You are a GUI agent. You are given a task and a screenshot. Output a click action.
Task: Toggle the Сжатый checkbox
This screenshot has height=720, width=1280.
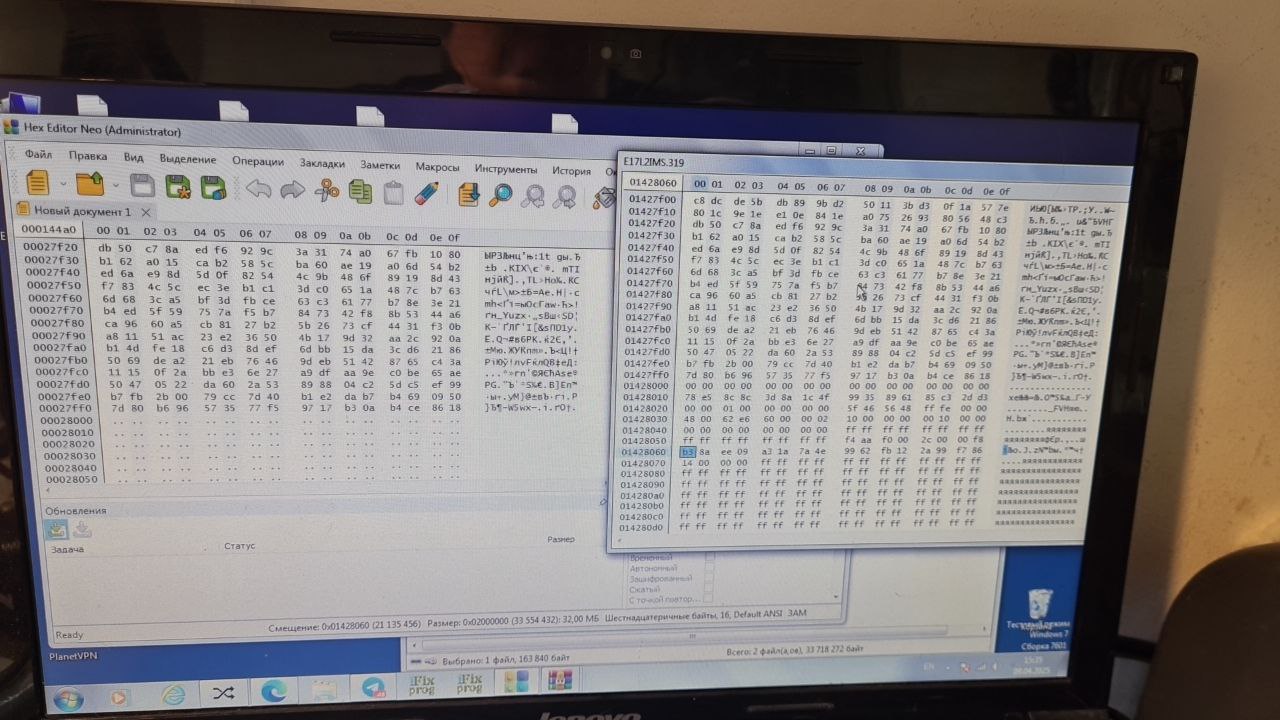coord(709,590)
